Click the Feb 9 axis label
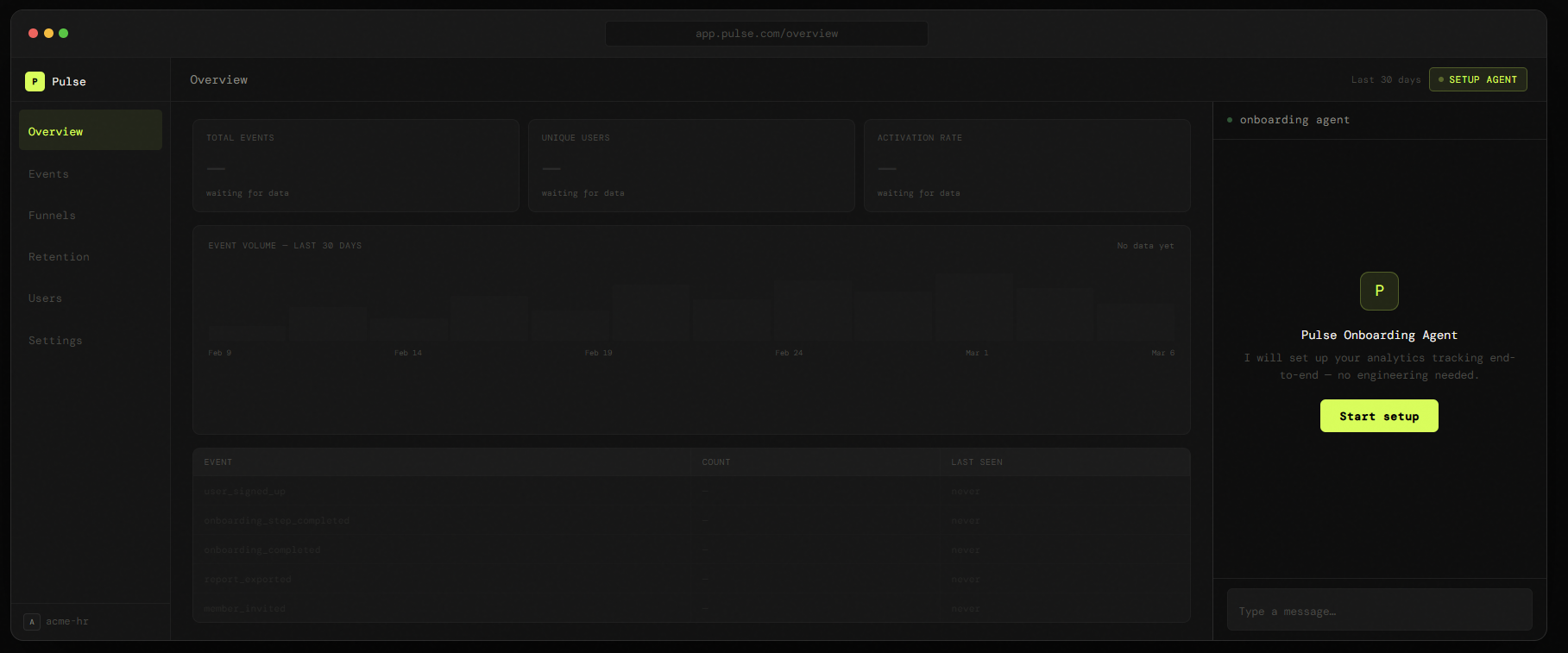Image resolution: width=1568 pixels, height=653 pixels. pyautogui.click(x=220, y=353)
